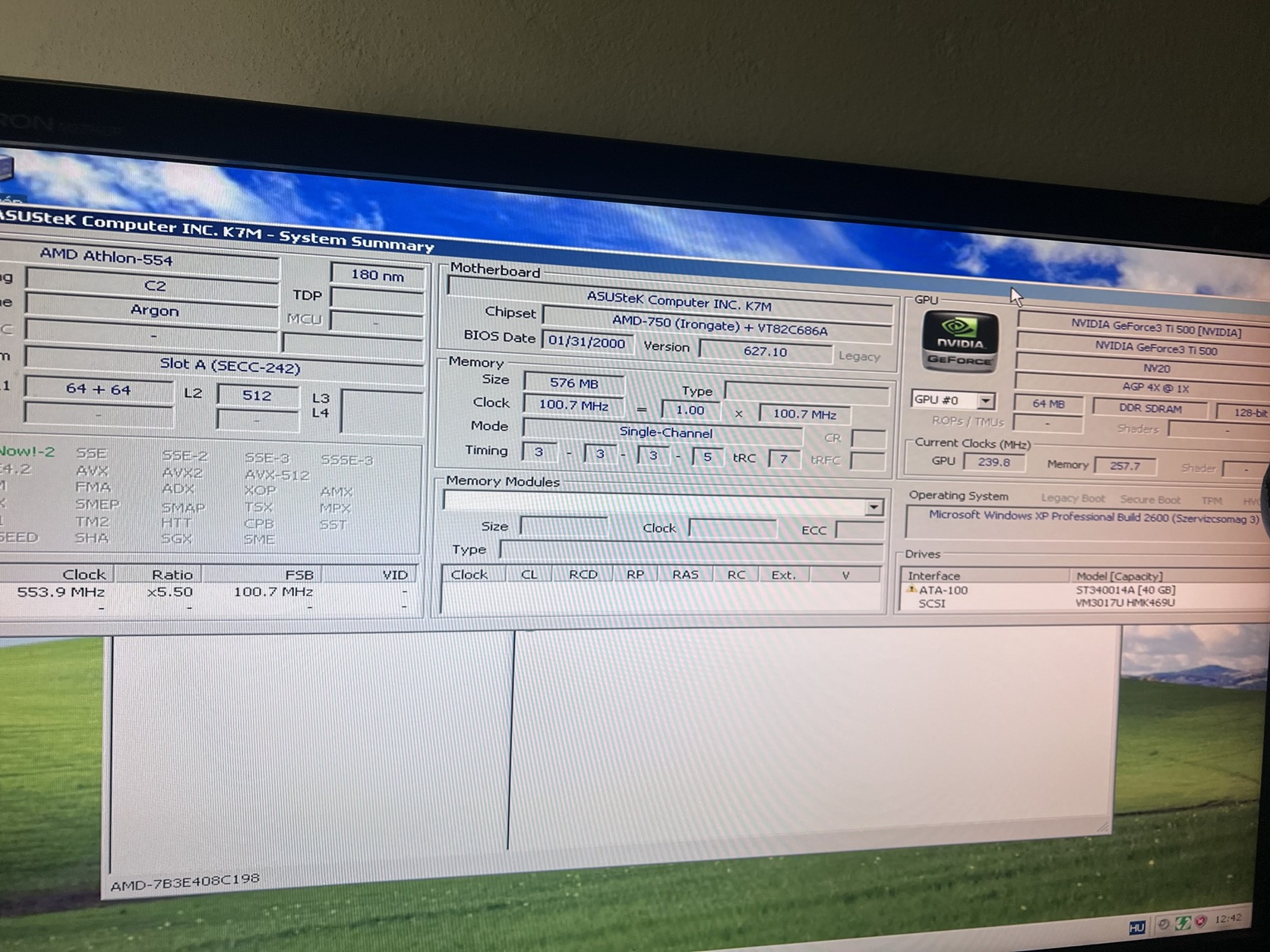Click the SMEP feature label
This screenshot has height=952, width=1270.
click(x=97, y=504)
